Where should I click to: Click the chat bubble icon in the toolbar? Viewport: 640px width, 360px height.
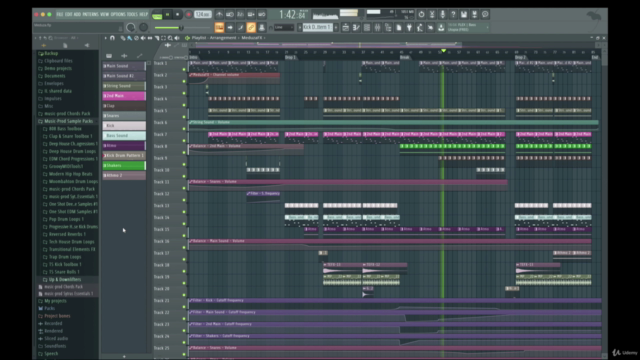[485, 14]
